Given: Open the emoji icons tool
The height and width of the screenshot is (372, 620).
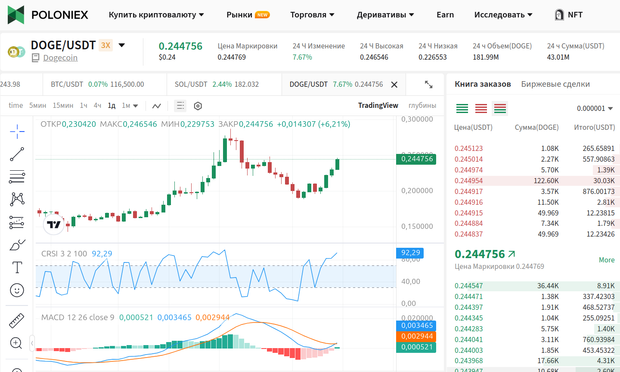Looking at the screenshot, I should [17, 291].
